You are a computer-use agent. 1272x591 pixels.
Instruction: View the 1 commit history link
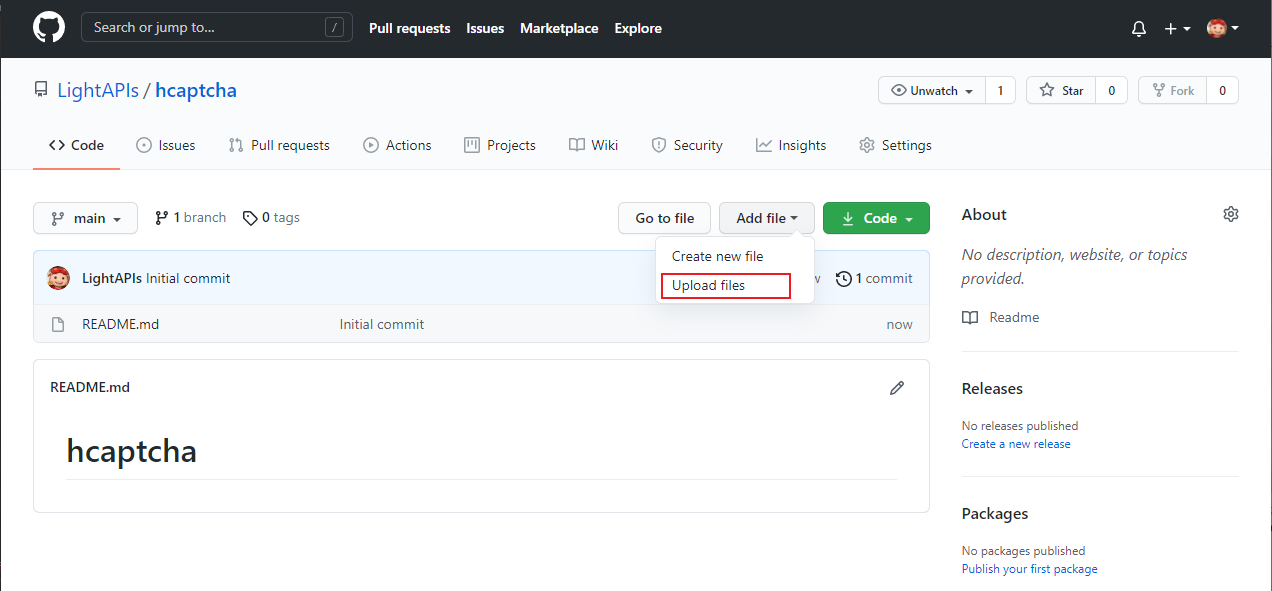[874, 279]
